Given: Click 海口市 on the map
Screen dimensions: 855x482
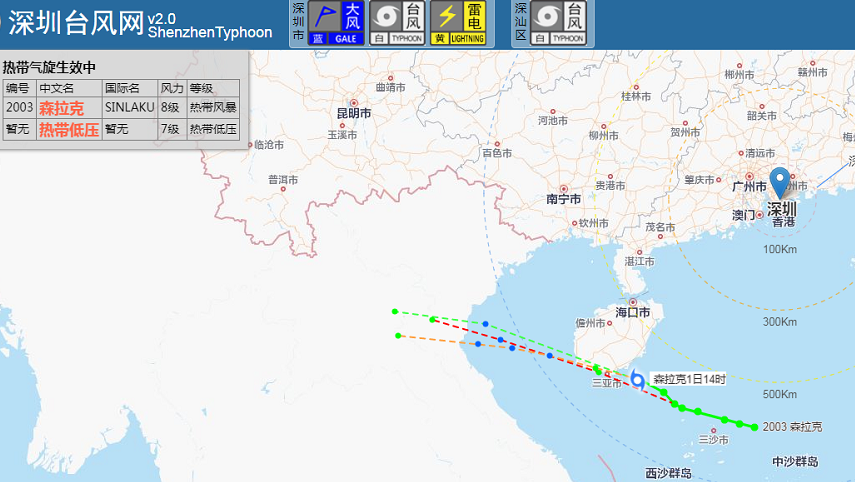Looking at the screenshot, I should [632, 312].
